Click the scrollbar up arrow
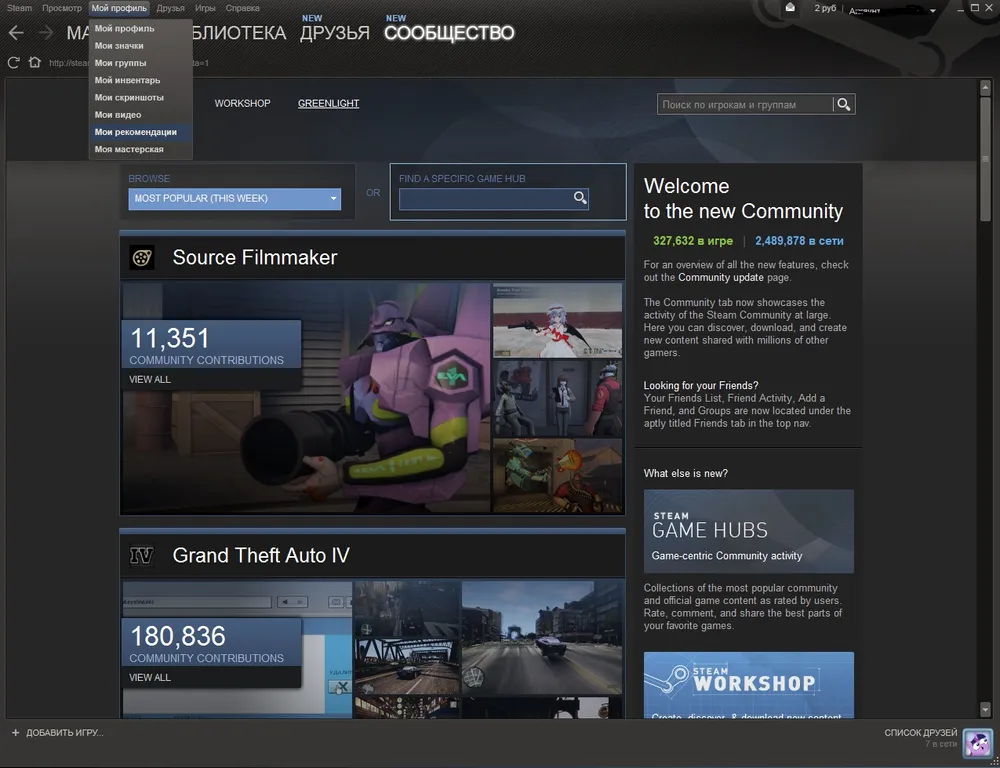This screenshot has width=1000, height=768. pyautogui.click(x=985, y=89)
